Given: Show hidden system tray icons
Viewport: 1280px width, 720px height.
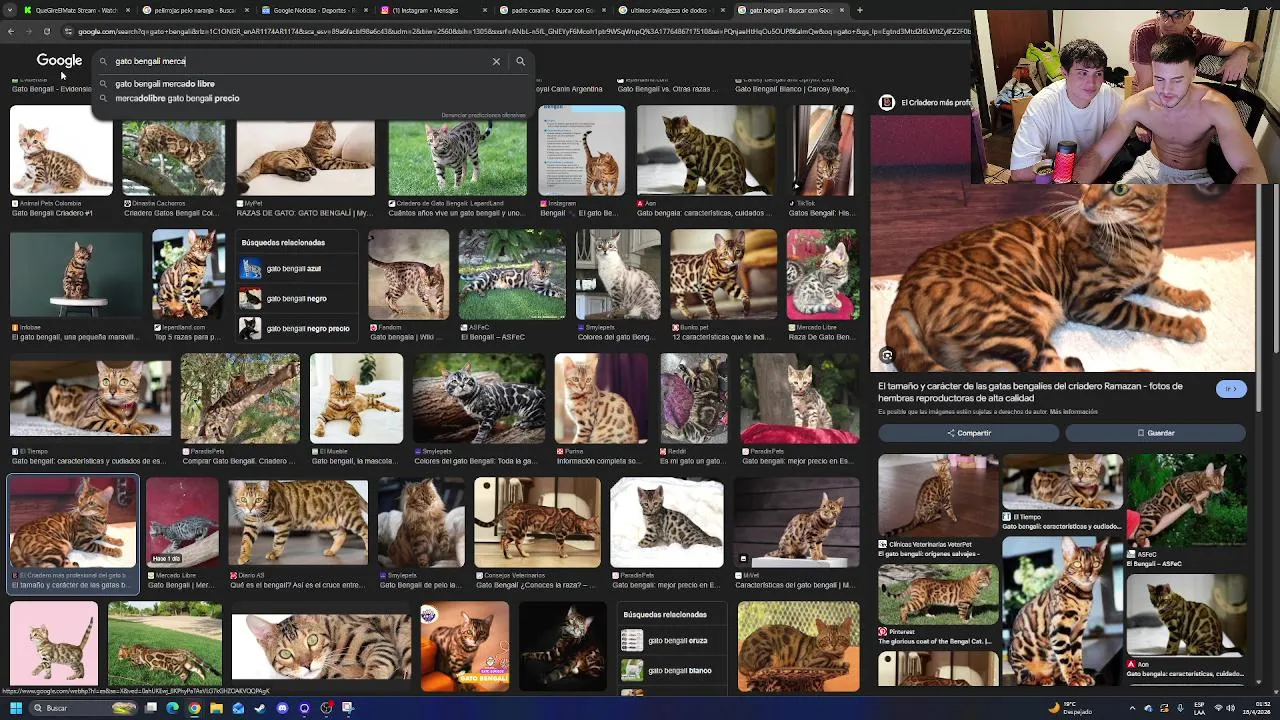Looking at the screenshot, I should point(1130,708).
